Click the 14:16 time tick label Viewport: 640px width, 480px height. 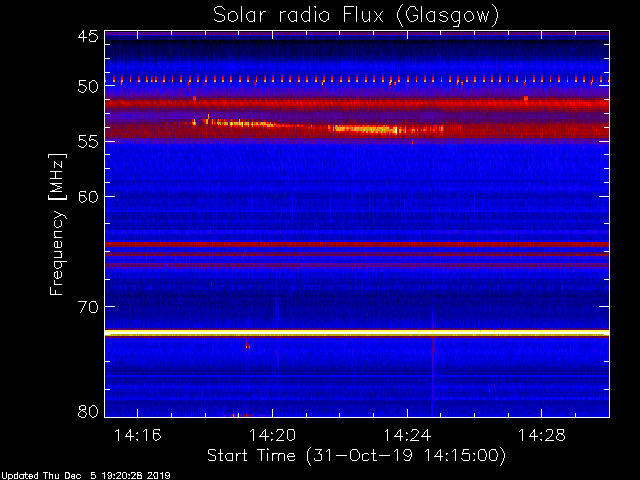pos(138,436)
